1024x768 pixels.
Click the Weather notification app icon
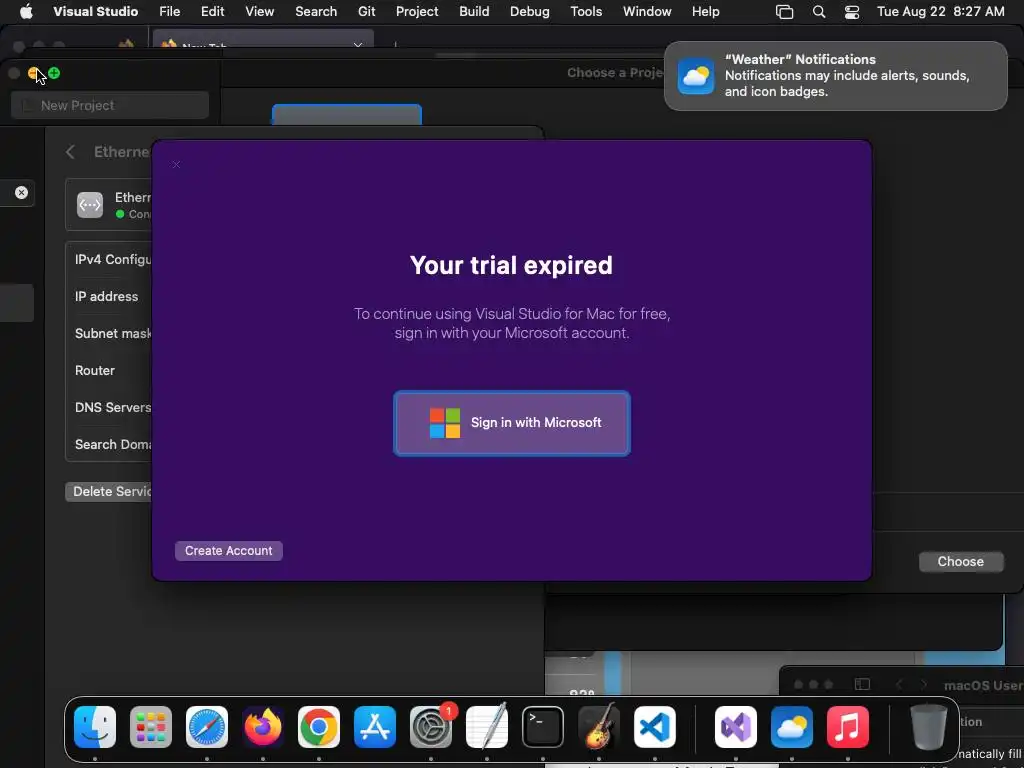[696, 76]
